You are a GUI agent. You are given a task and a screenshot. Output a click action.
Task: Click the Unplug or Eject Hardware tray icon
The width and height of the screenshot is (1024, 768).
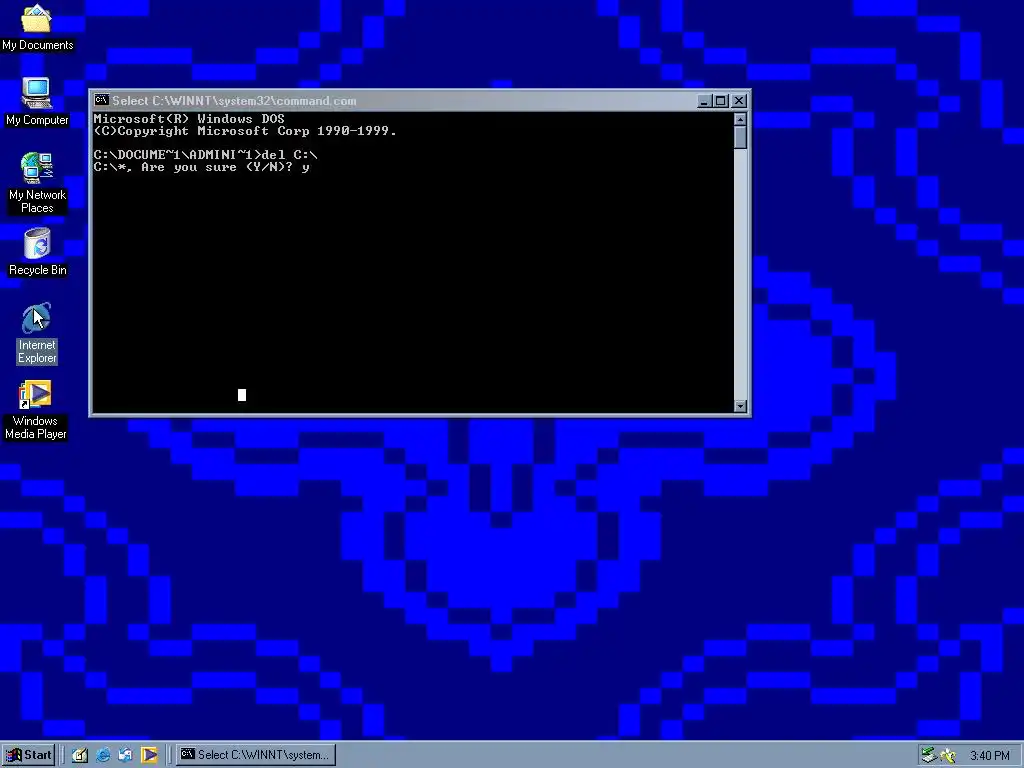tap(929, 756)
